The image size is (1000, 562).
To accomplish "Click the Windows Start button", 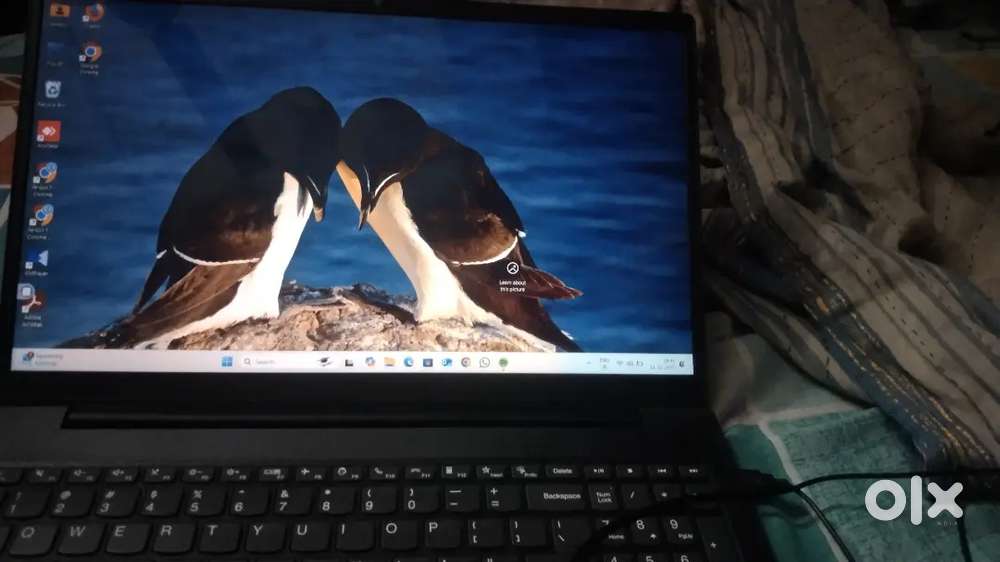I will click(x=227, y=362).
